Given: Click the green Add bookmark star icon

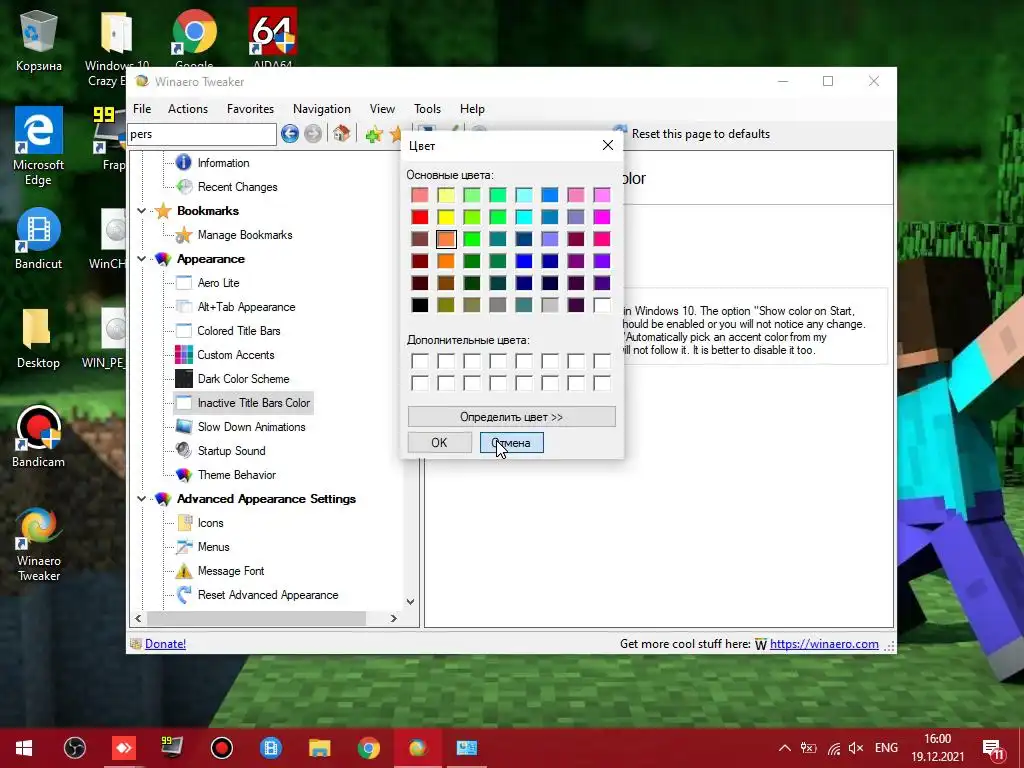Looking at the screenshot, I should (x=374, y=135).
